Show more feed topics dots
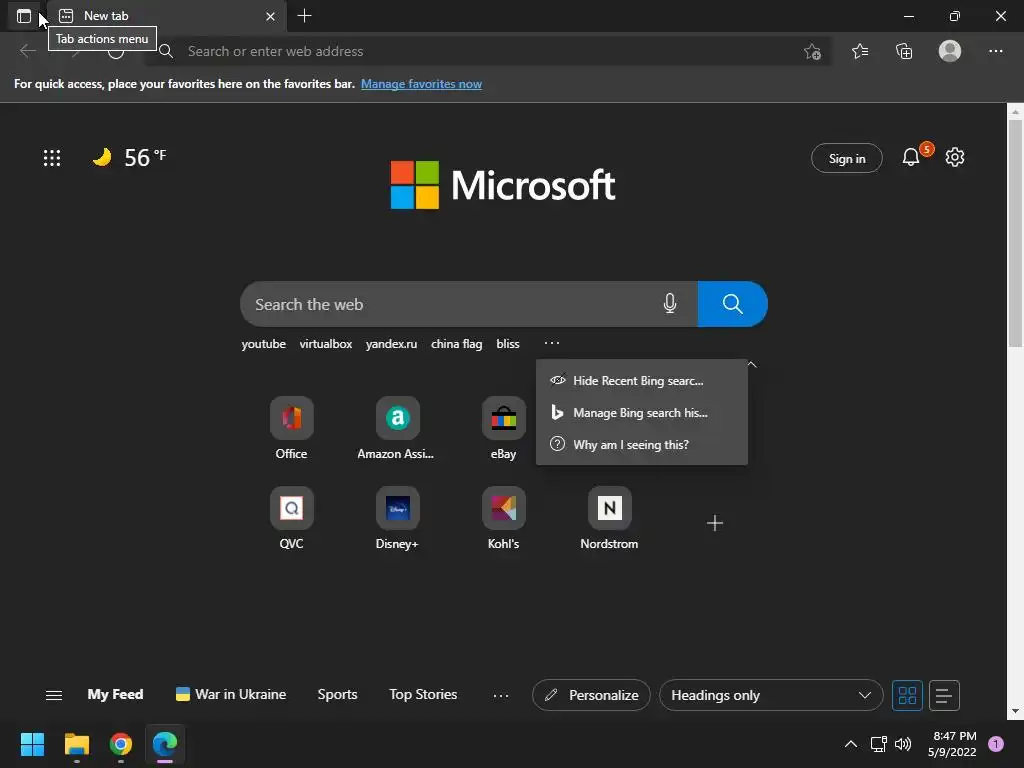Image resolution: width=1024 pixels, height=768 pixels. (501, 696)
